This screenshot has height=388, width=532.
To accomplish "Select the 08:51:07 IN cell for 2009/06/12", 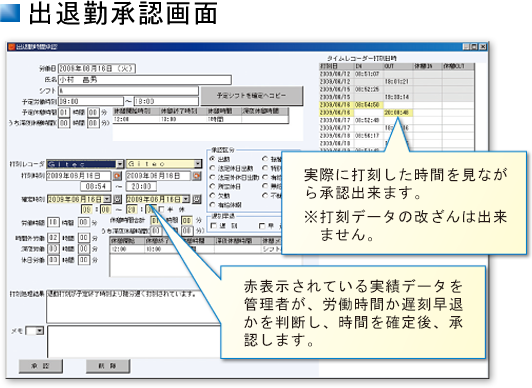I will 369,74.
